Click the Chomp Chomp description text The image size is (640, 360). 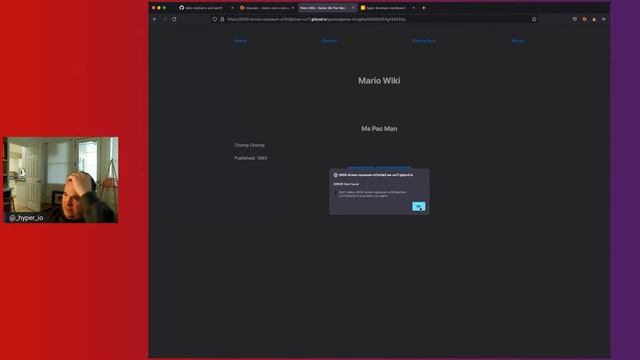point(249,145)
